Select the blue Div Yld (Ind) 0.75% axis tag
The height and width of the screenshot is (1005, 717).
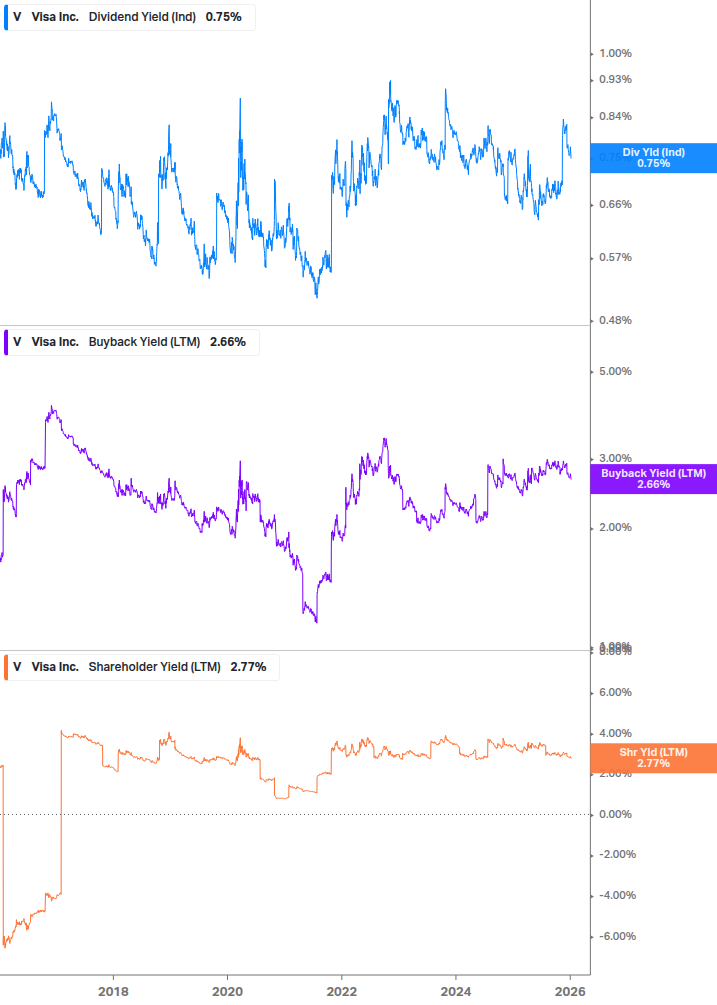(654, 158)
